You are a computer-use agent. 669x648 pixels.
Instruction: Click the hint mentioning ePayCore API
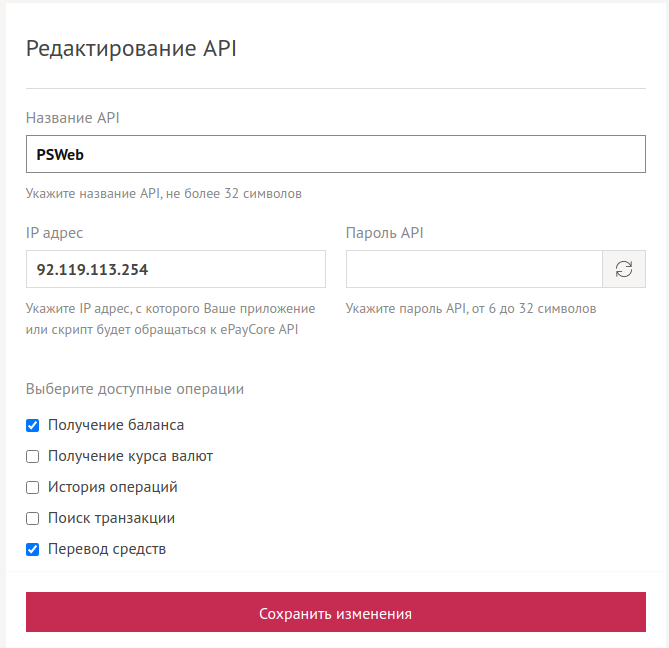point(170,319)
